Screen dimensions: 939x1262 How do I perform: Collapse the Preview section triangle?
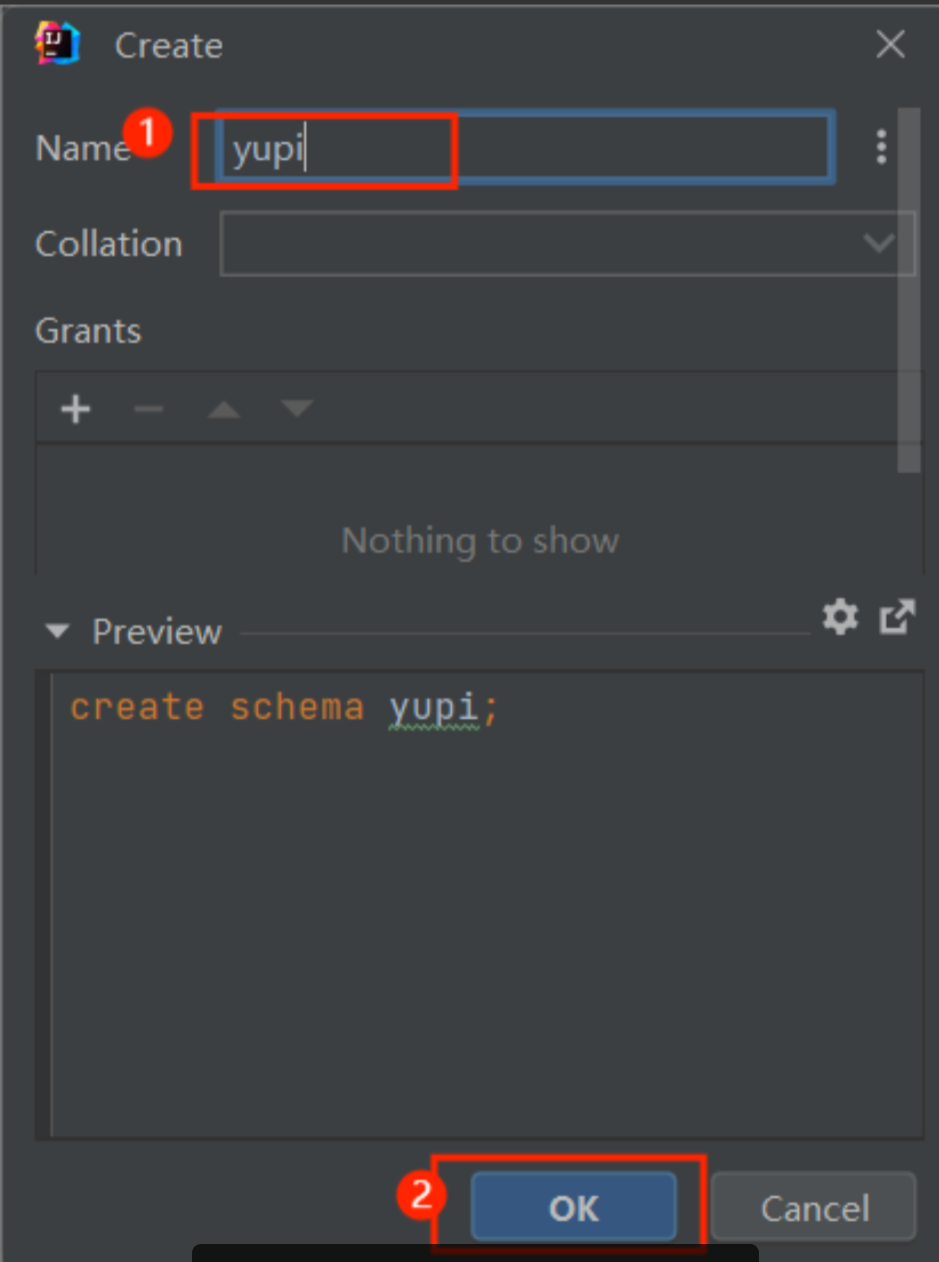[58, 632]
